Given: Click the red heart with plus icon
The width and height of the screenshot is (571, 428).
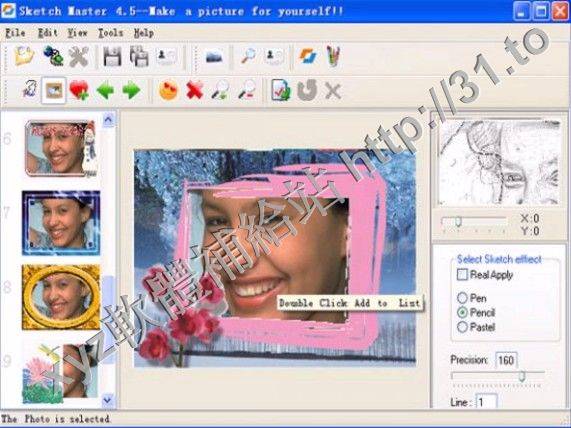Looking at the screenshot, I should [79, 90].
